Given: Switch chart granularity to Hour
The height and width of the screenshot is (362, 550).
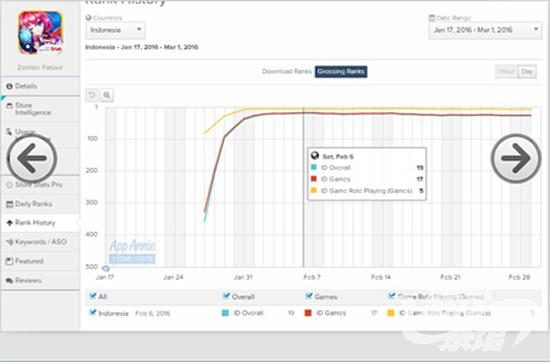Looking at the screenshot, I should (x=506, y=72).
